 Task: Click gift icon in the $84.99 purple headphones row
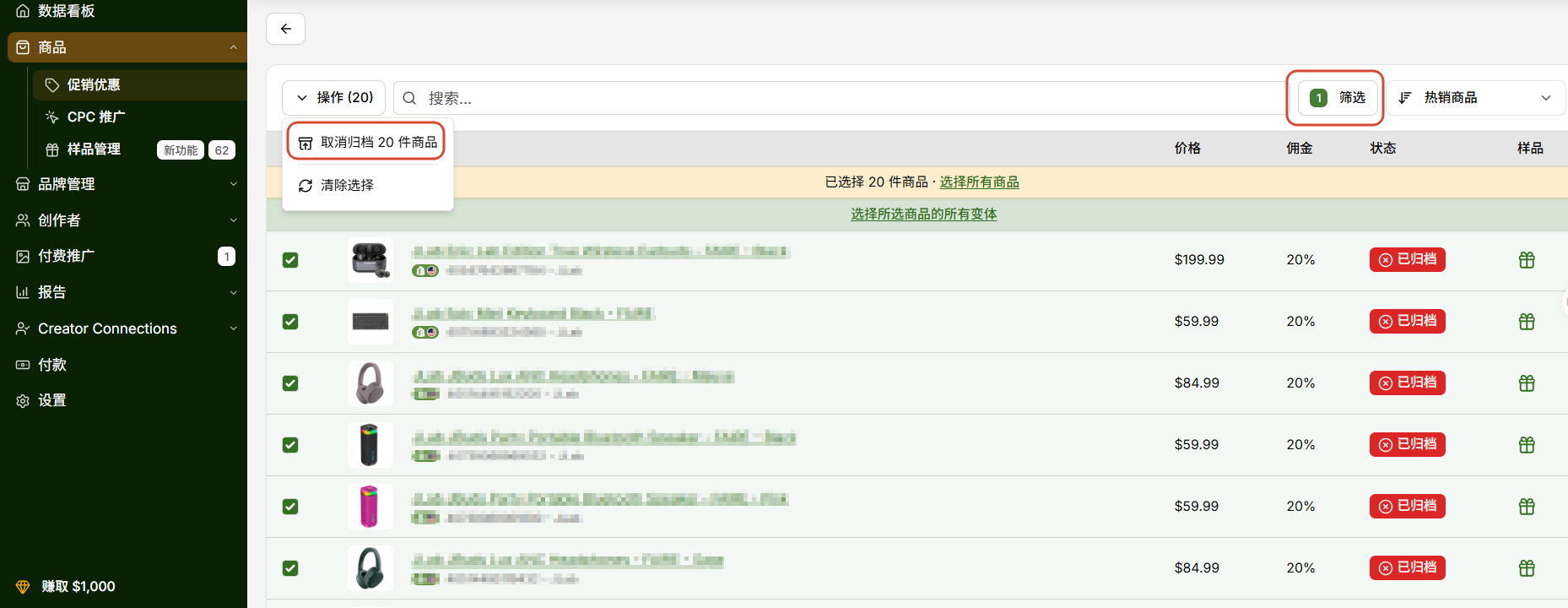click(1527, 383)
